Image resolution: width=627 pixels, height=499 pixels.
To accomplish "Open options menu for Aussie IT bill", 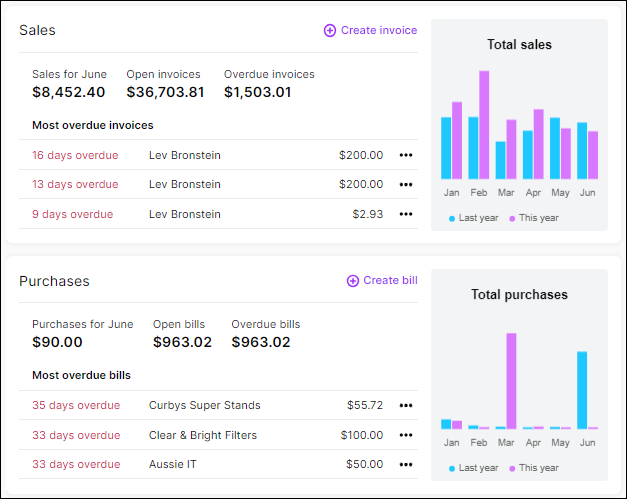I will (405, 464).
